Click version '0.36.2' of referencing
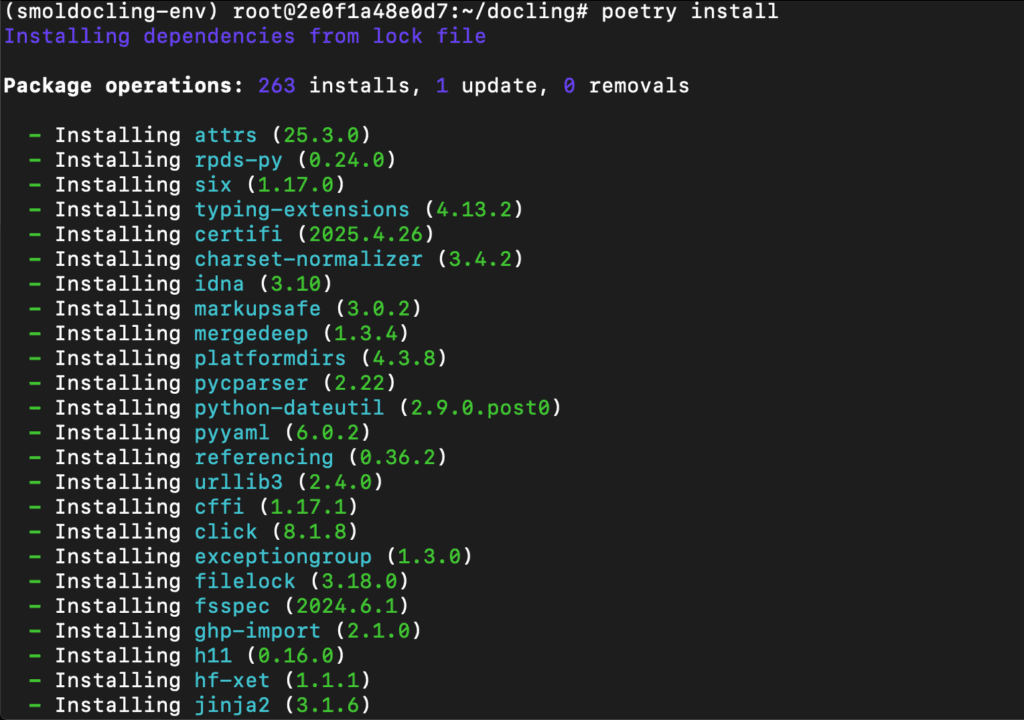The image size is (1024, 720). pyautogui.click(x=398, y=457)
